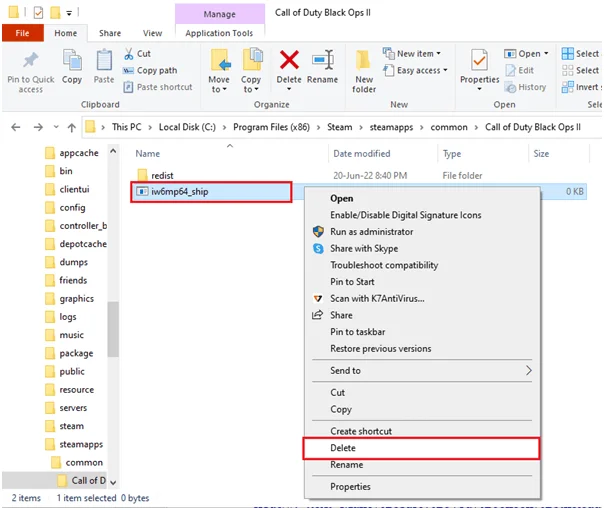Click Open at top of context menu
The height and width of the screenshot is (510, 604).
[x=421, y=199]
